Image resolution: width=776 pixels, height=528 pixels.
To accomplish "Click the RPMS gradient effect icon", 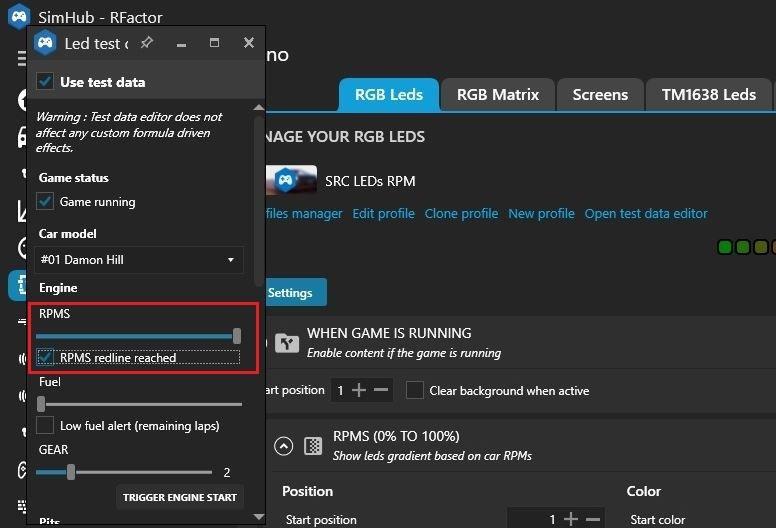I will [313, 446].
